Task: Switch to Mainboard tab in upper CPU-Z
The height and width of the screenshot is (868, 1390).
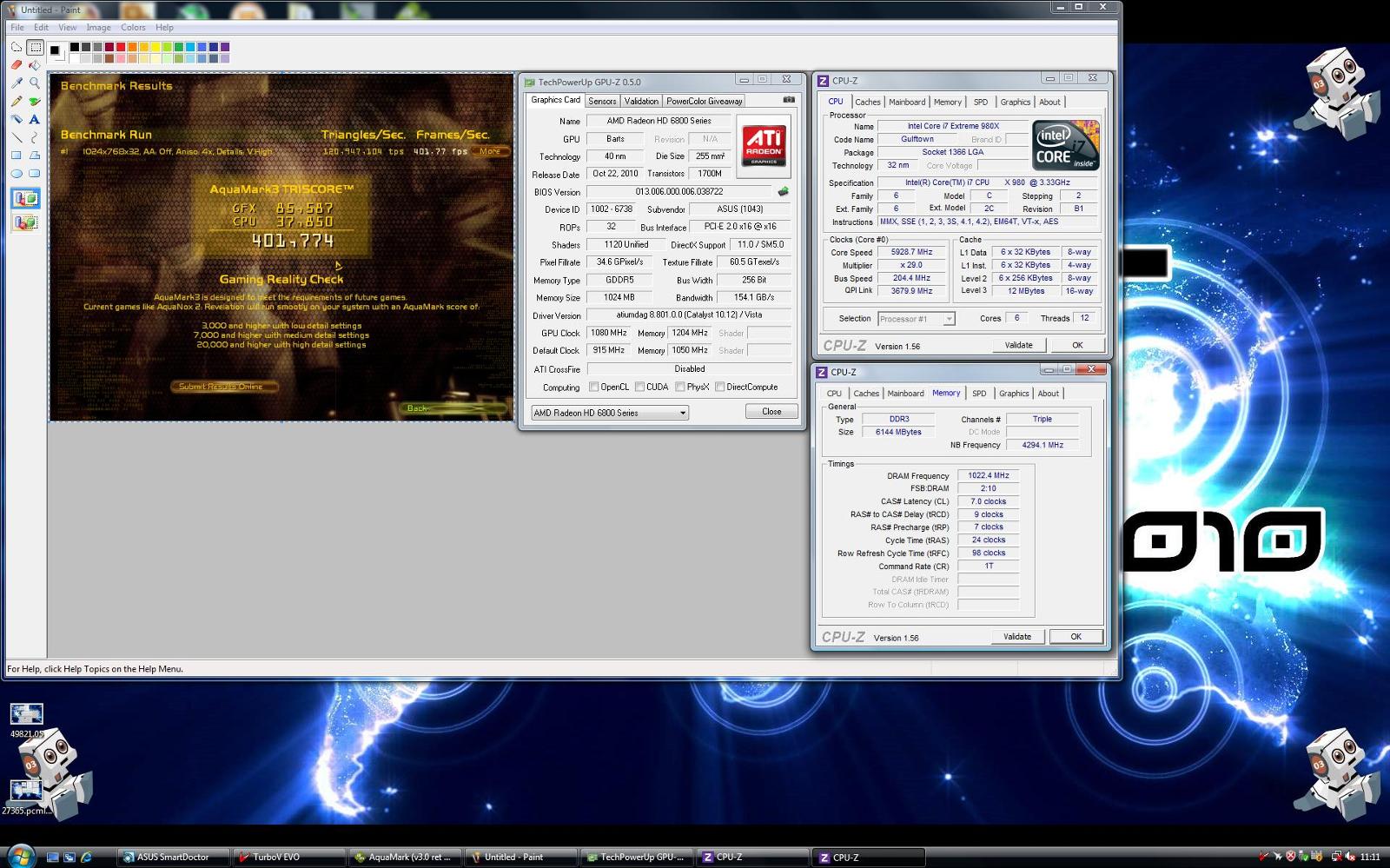Action: point(907,103)
